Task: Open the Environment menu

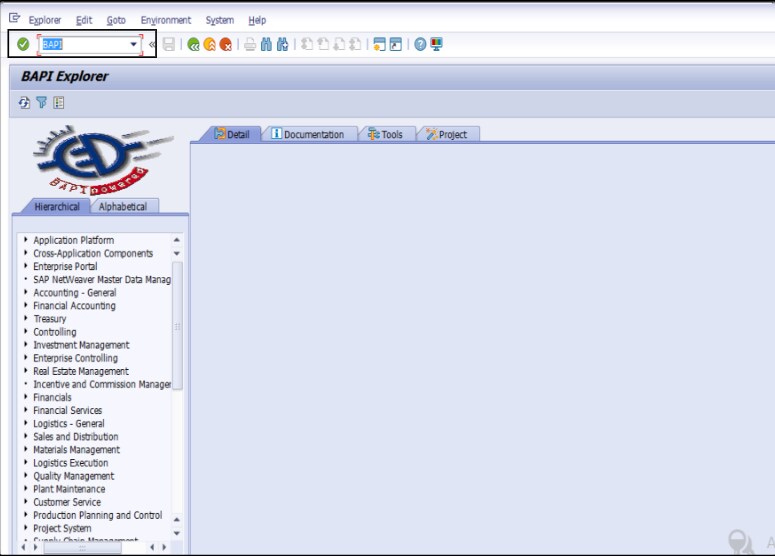Action: pos(166,20)
